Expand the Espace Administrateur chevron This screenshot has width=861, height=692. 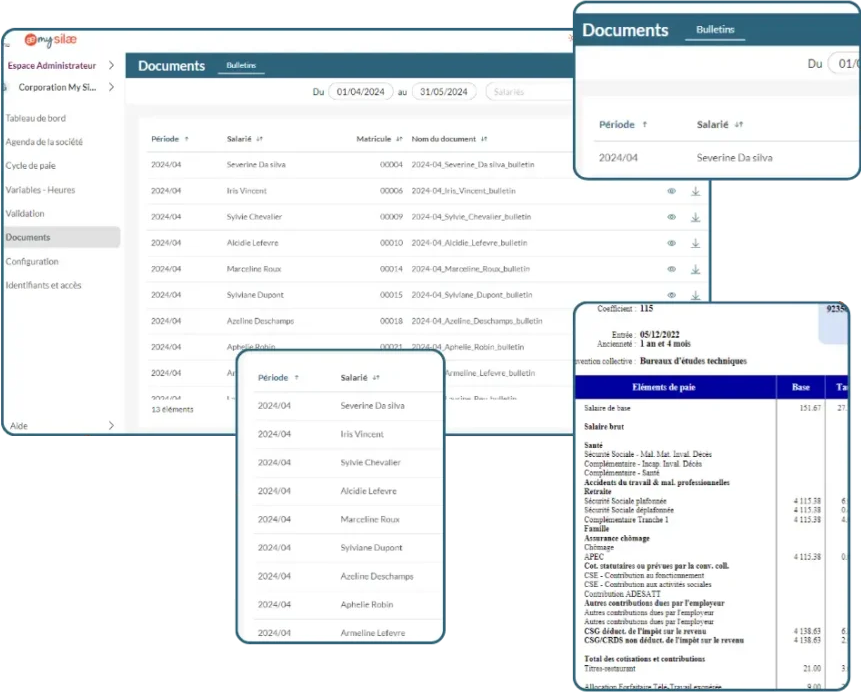[110, 66]
